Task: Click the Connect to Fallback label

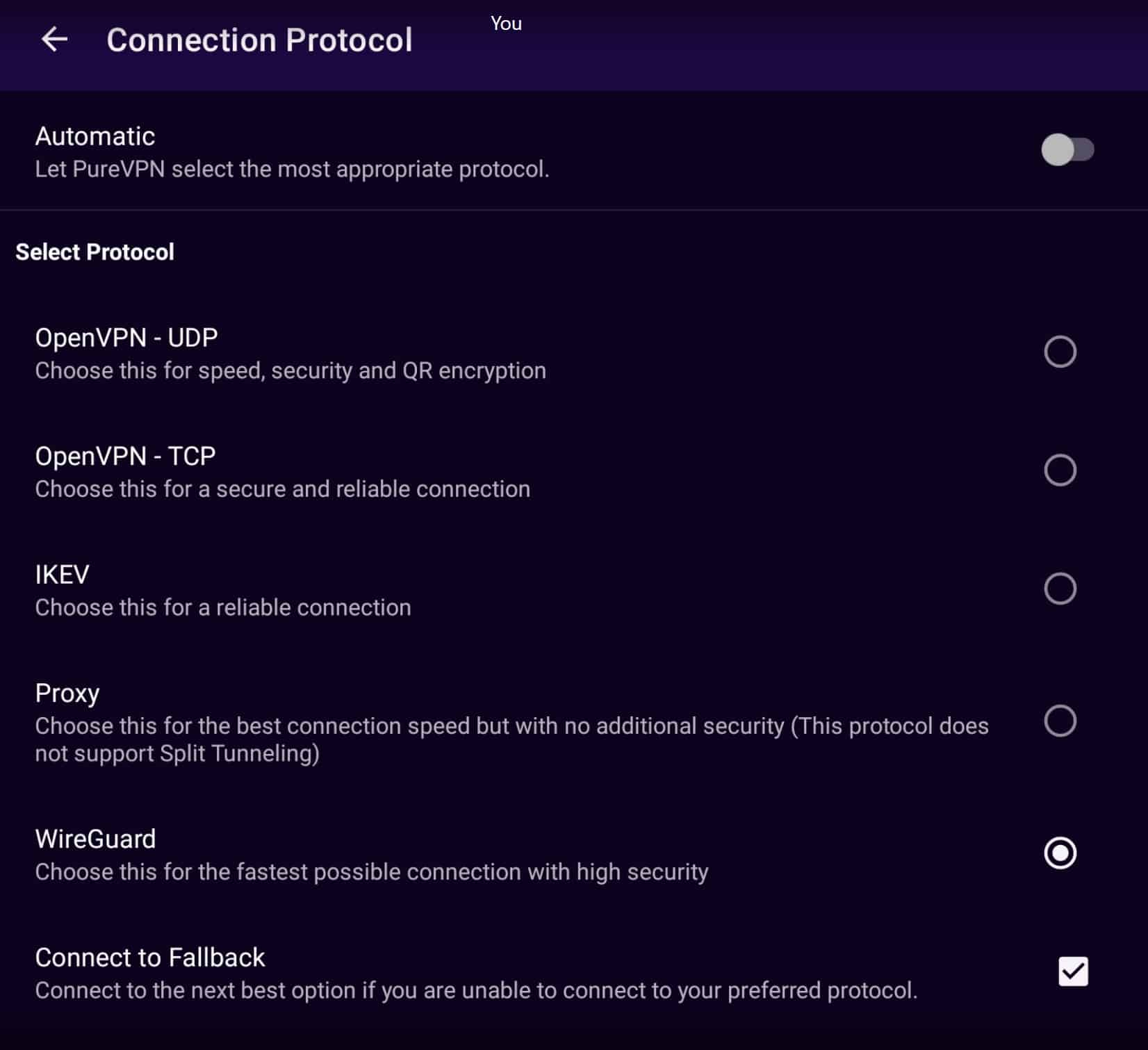Action: 150,958
